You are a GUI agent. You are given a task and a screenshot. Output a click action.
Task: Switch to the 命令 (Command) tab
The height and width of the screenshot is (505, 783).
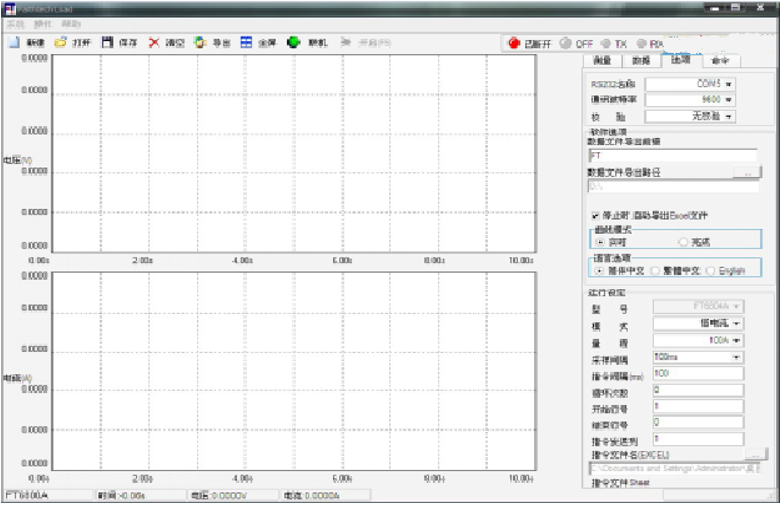pos(720,60)
